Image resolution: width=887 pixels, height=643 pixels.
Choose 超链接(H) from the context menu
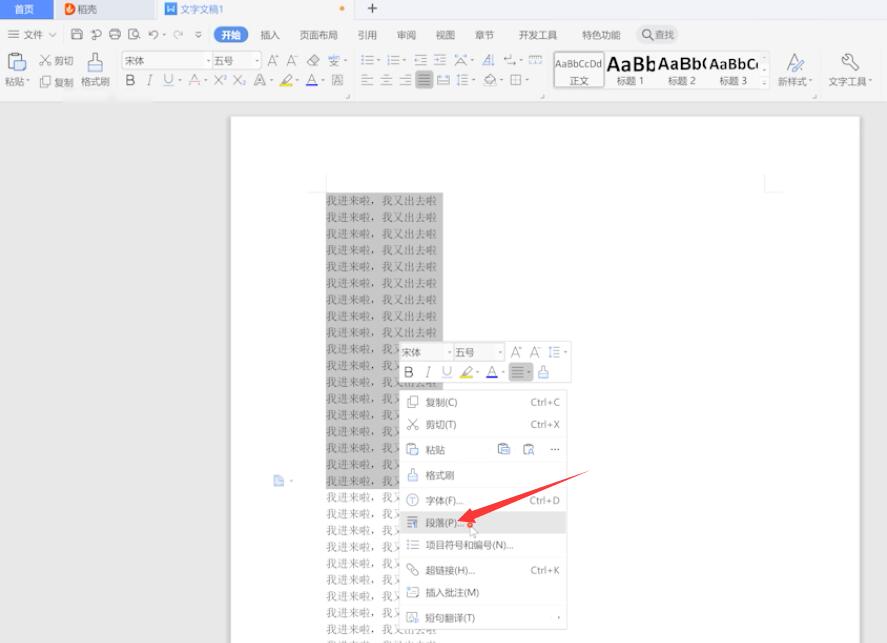tap(483, 570)
